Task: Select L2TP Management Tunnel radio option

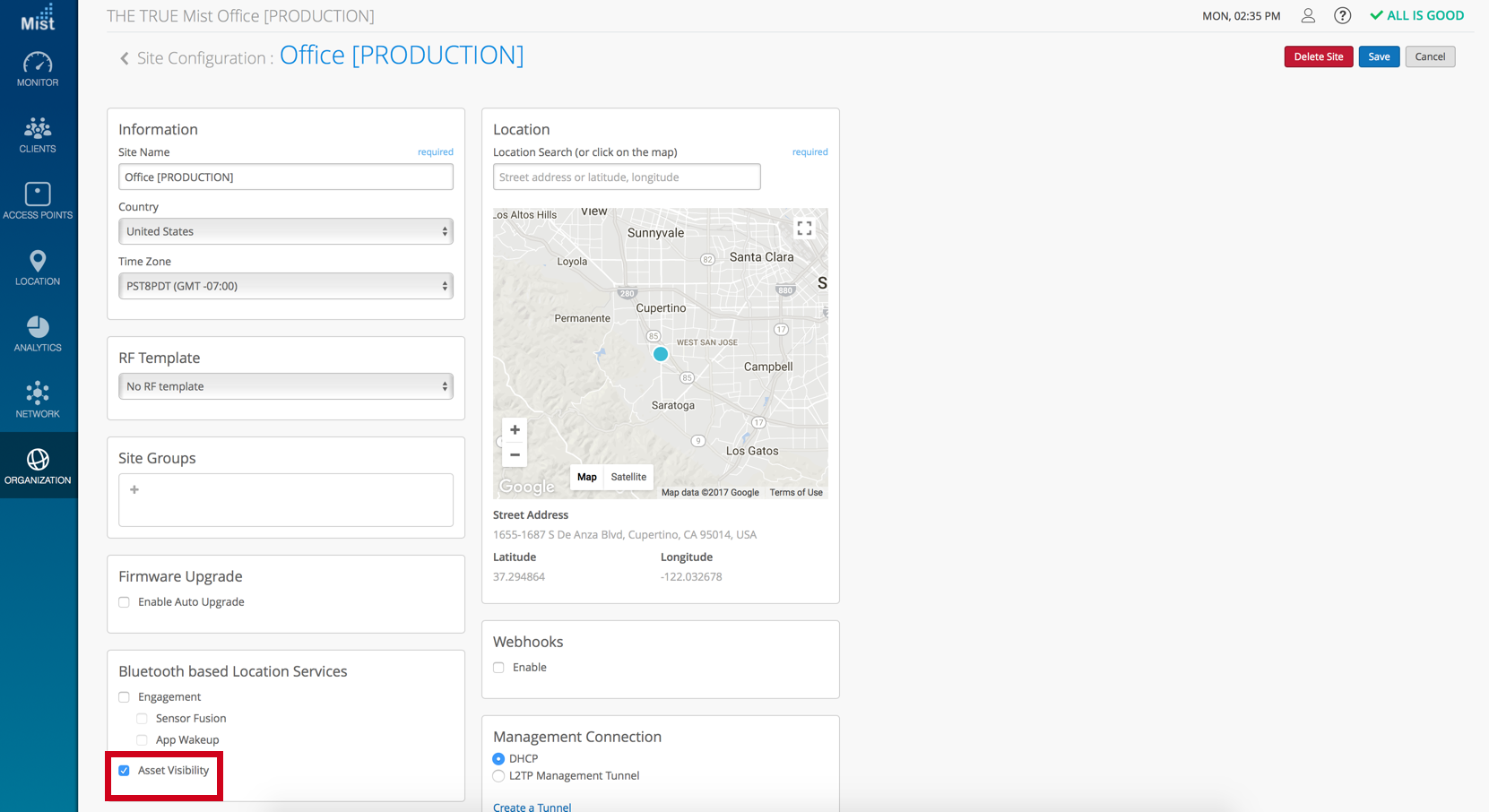Action: [499, 776]
